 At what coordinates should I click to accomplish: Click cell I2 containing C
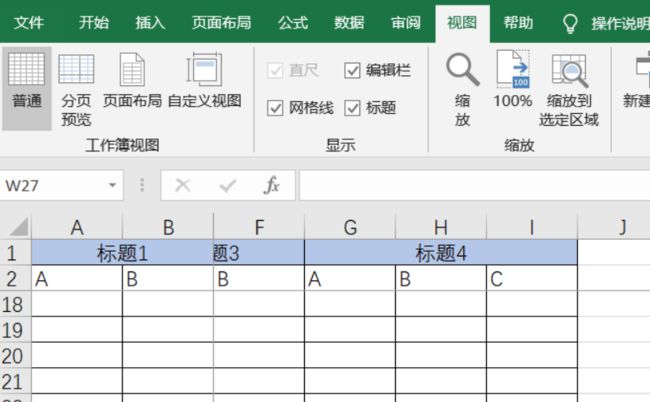532,278
